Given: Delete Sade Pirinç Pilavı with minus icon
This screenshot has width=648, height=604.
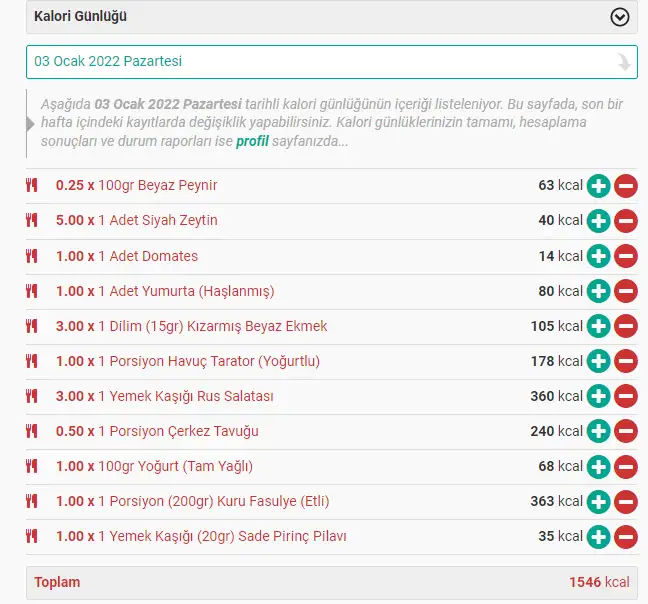Looking at the screenshot, I should pos(626,536).
